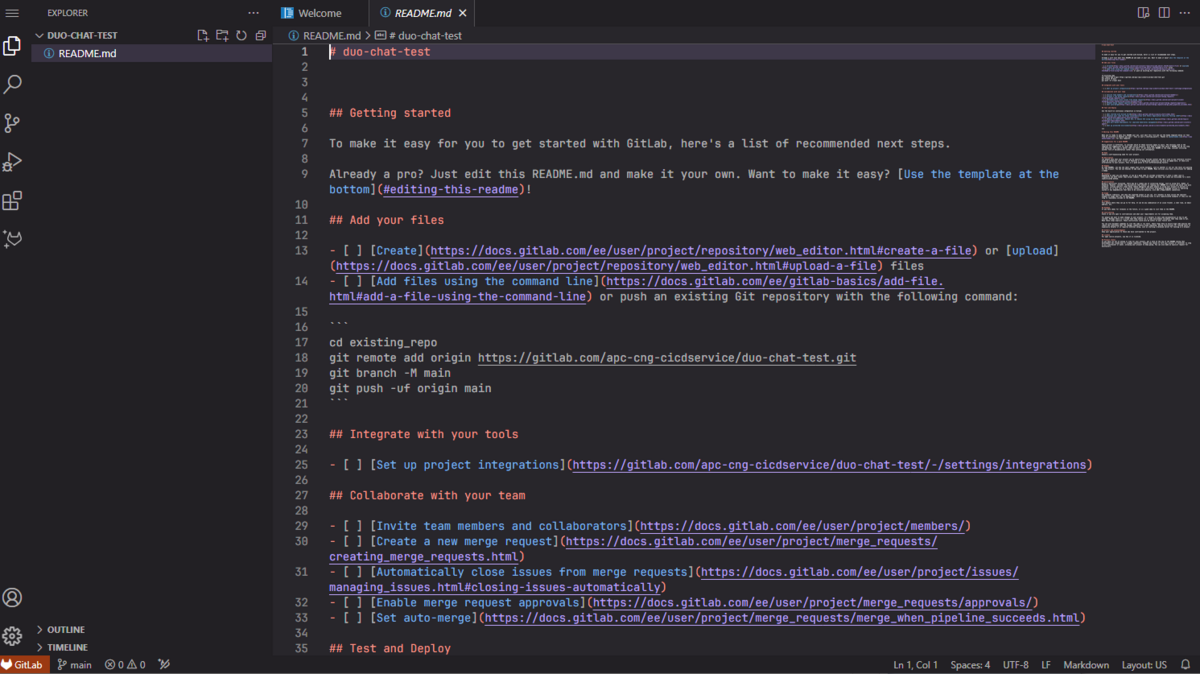Change end of line sequence LF
1200x674 pixels.
(1046, 665)
